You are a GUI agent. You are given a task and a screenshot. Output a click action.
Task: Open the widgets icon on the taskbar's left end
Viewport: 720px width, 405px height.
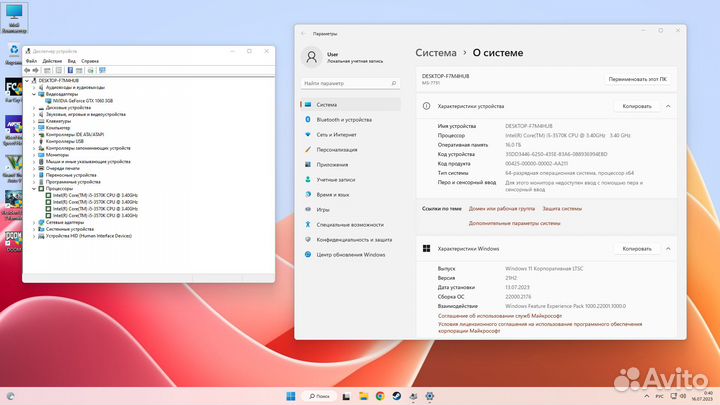11,396
